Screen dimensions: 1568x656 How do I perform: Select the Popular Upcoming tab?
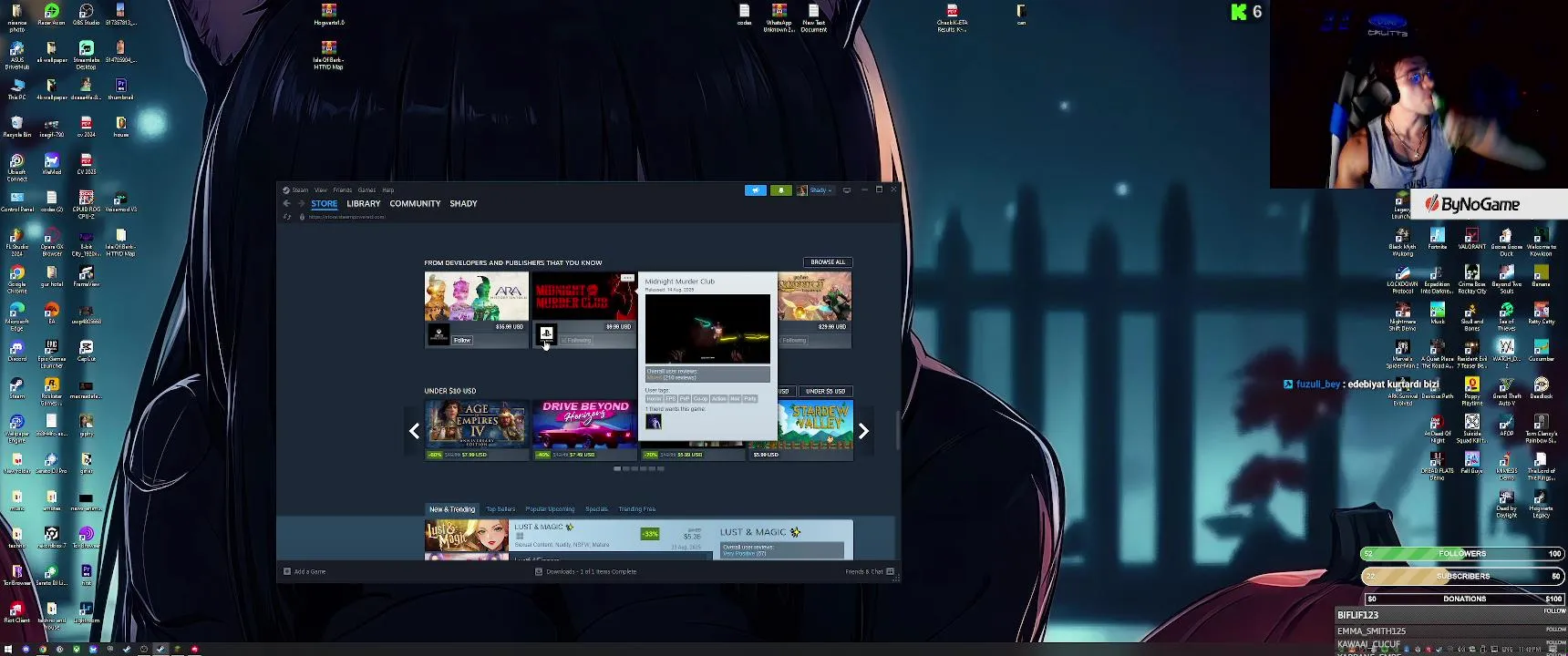[550, 509]
